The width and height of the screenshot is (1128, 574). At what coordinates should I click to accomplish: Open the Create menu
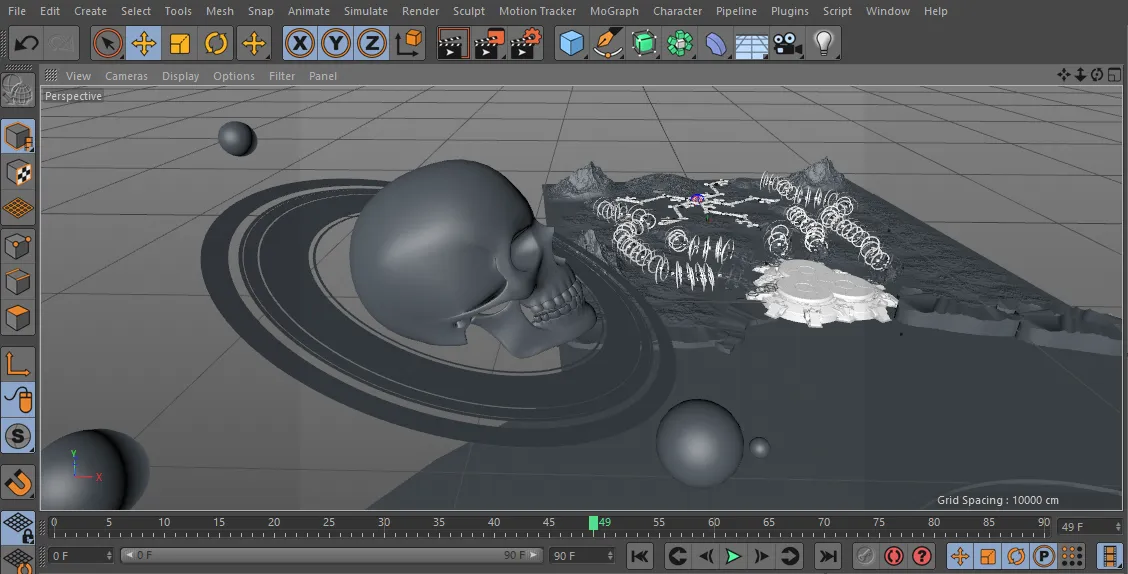pos(90,11)
